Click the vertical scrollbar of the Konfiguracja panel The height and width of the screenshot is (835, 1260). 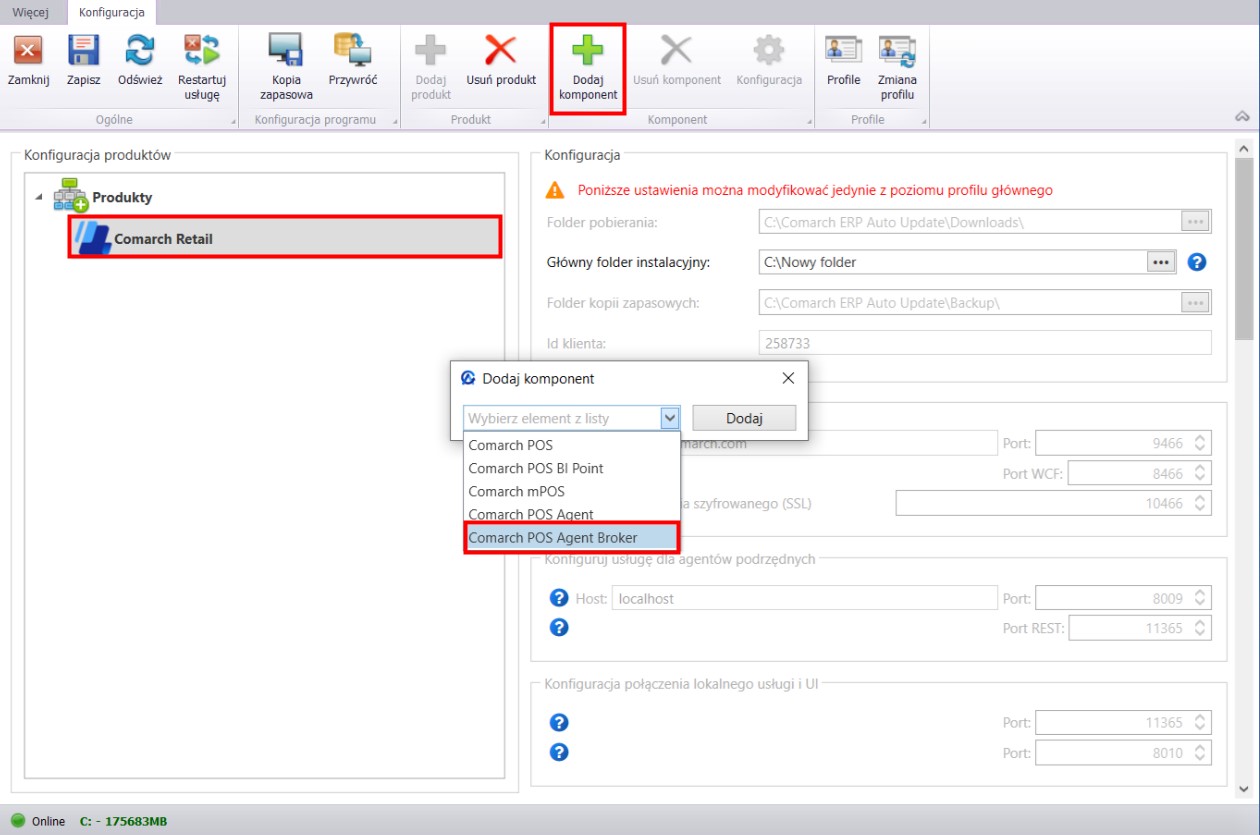click(1244, 250)
